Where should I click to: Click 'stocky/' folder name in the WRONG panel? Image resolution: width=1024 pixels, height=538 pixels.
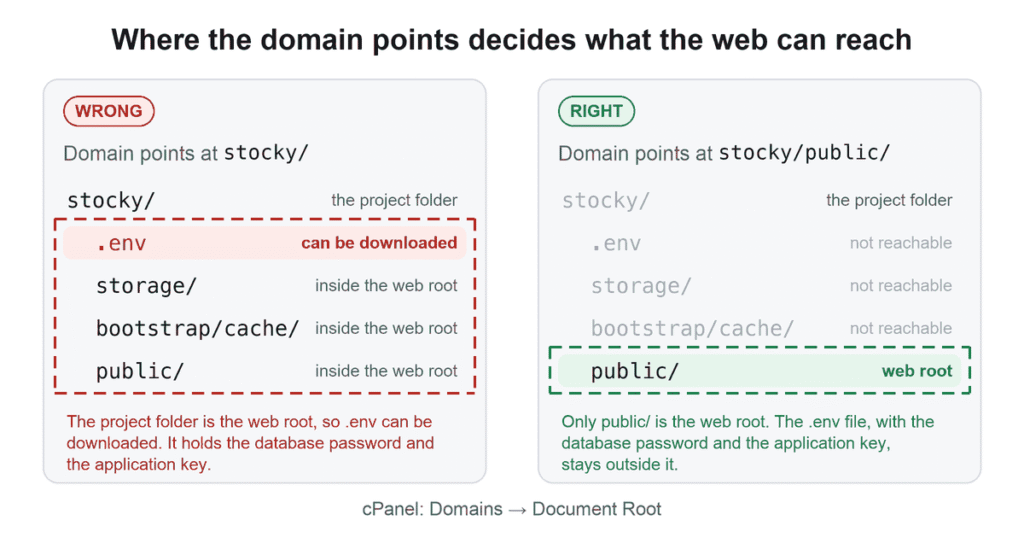pos(111,200)
